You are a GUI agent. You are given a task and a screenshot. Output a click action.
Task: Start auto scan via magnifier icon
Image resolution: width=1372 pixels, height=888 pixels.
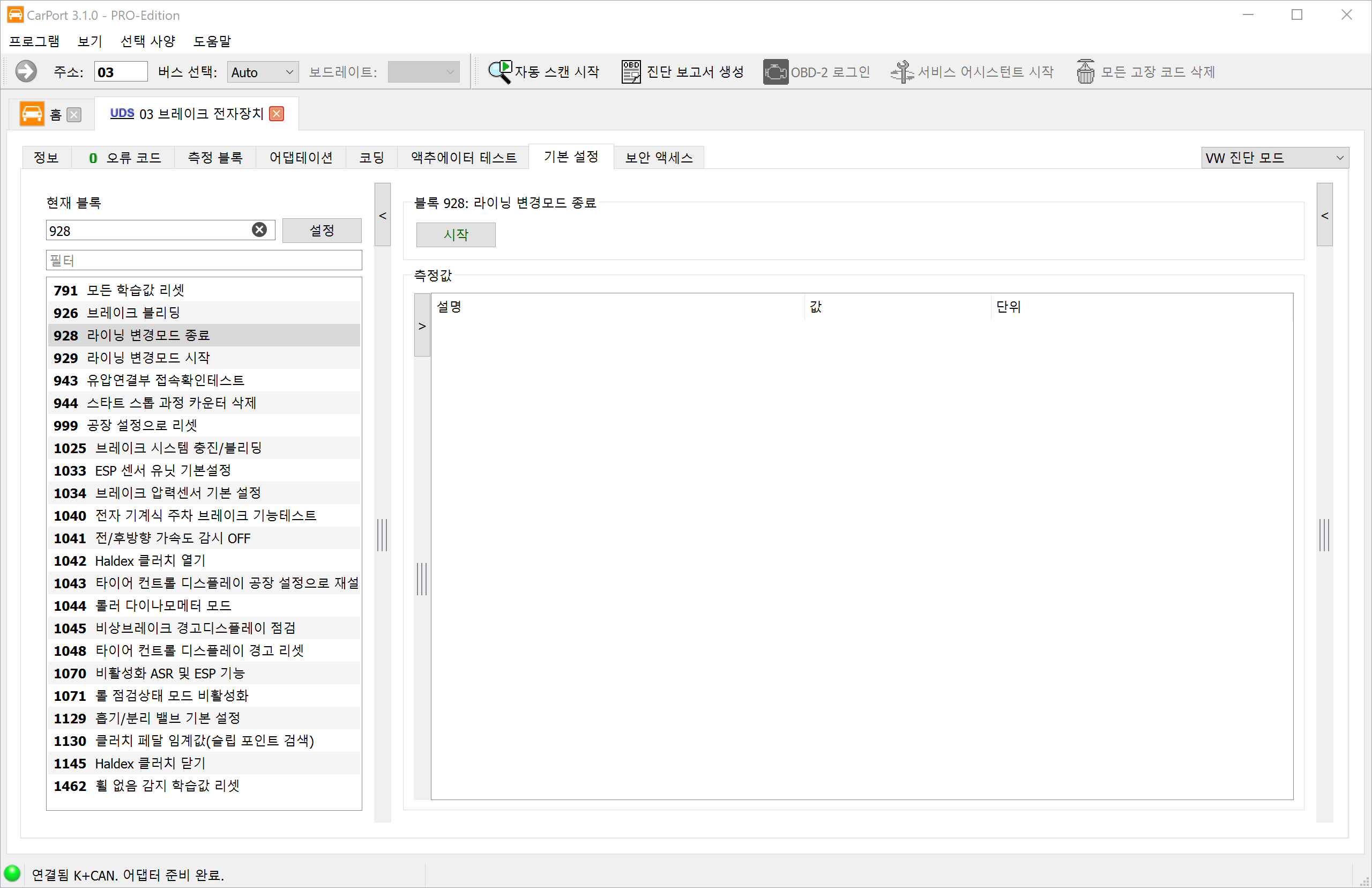pos(499,71)
